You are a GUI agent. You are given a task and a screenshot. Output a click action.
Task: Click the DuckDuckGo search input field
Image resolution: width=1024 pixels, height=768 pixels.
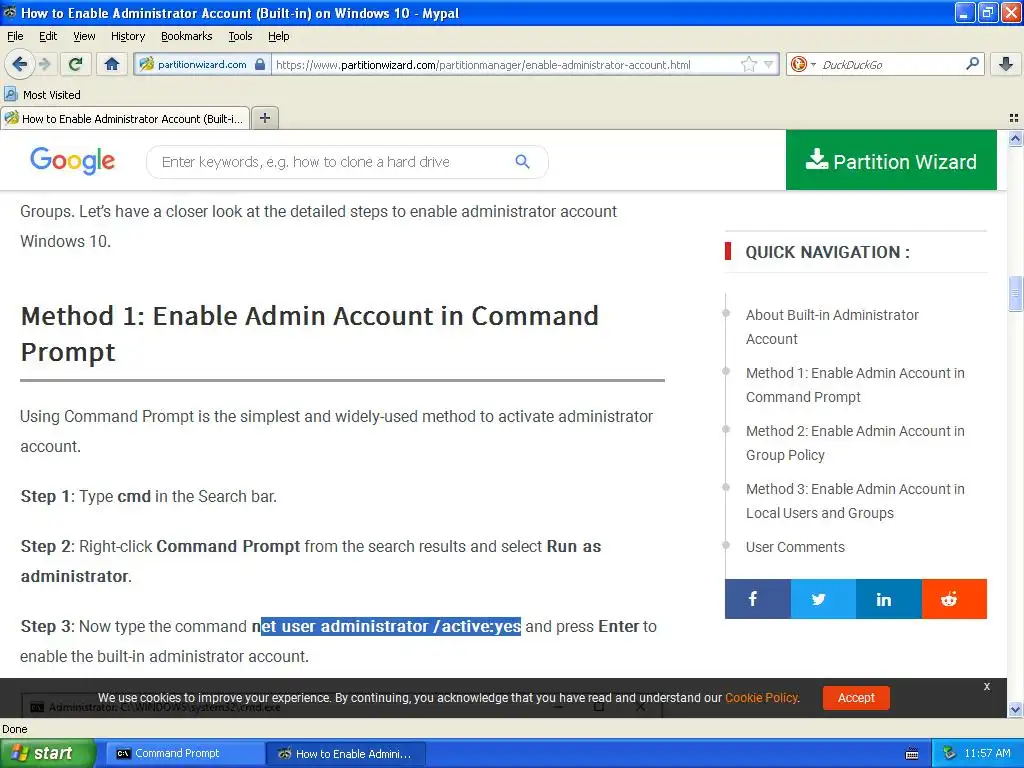coord(890,65)
